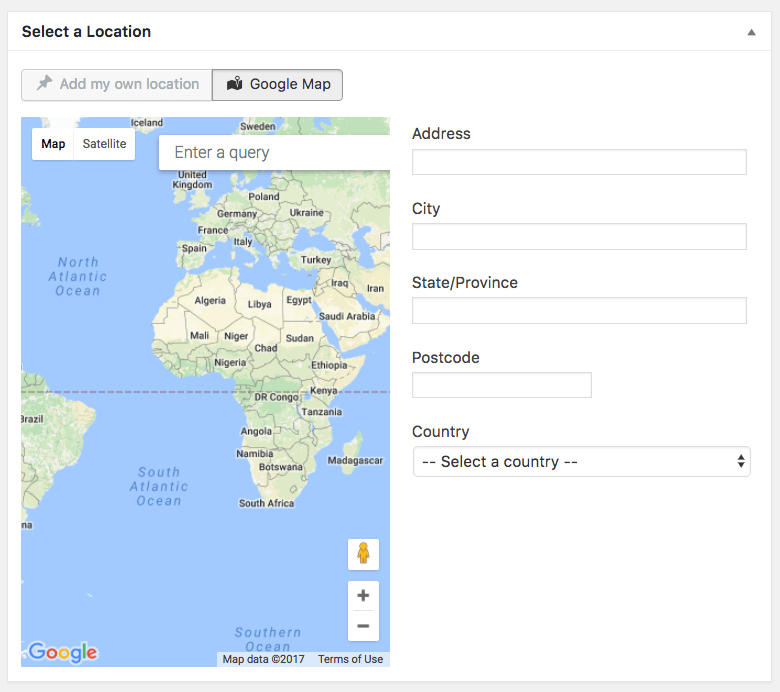Click Namibia label on the map
The width and height of the screenshot is (780, 692).
[x=255, y=454]
